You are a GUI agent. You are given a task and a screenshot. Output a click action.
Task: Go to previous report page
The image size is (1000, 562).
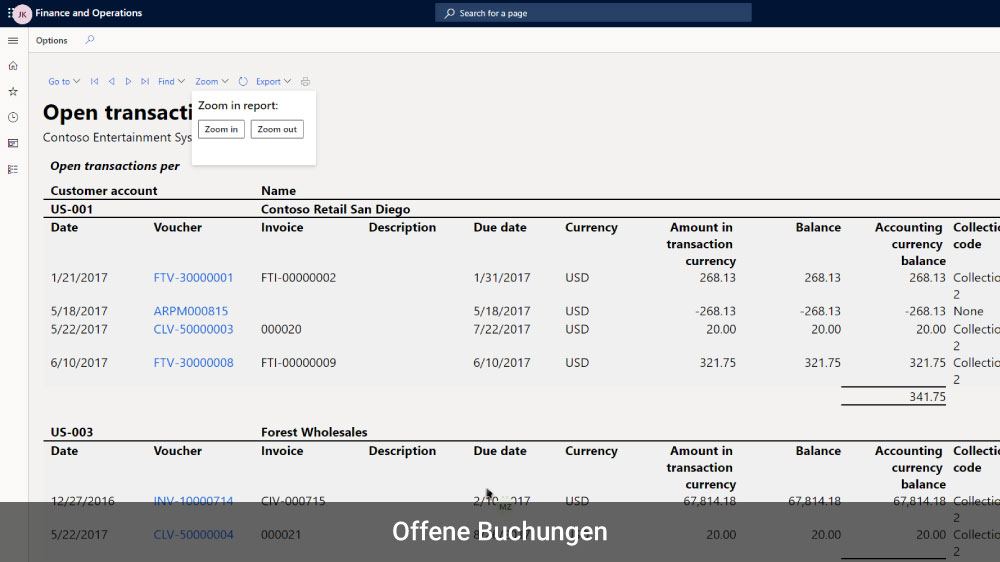(x=112, y=82)
